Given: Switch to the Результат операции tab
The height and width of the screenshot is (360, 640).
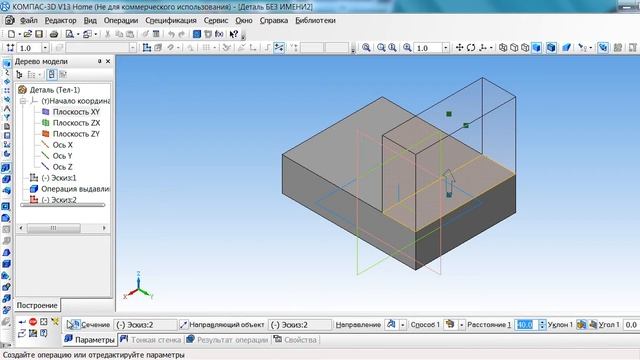Looking at the screenshot, I should click(227, 340).
